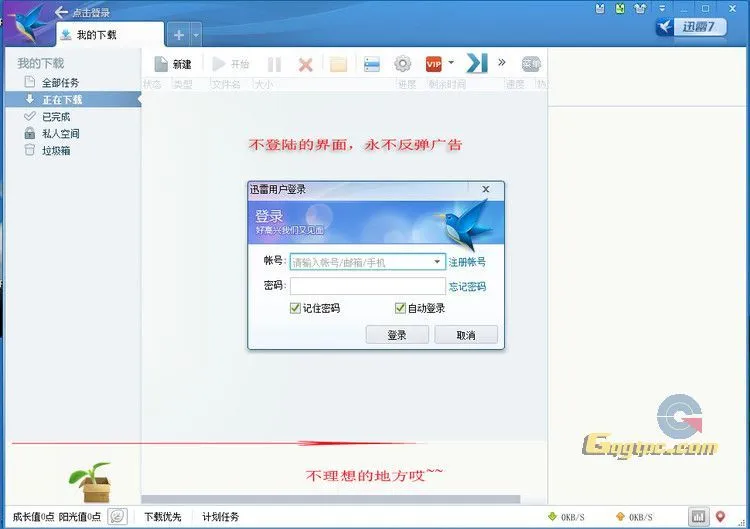Image resolution: width=750 pixels, height=529 pixels.
Task: Click the red location pin icon
Action: (720, 517)
